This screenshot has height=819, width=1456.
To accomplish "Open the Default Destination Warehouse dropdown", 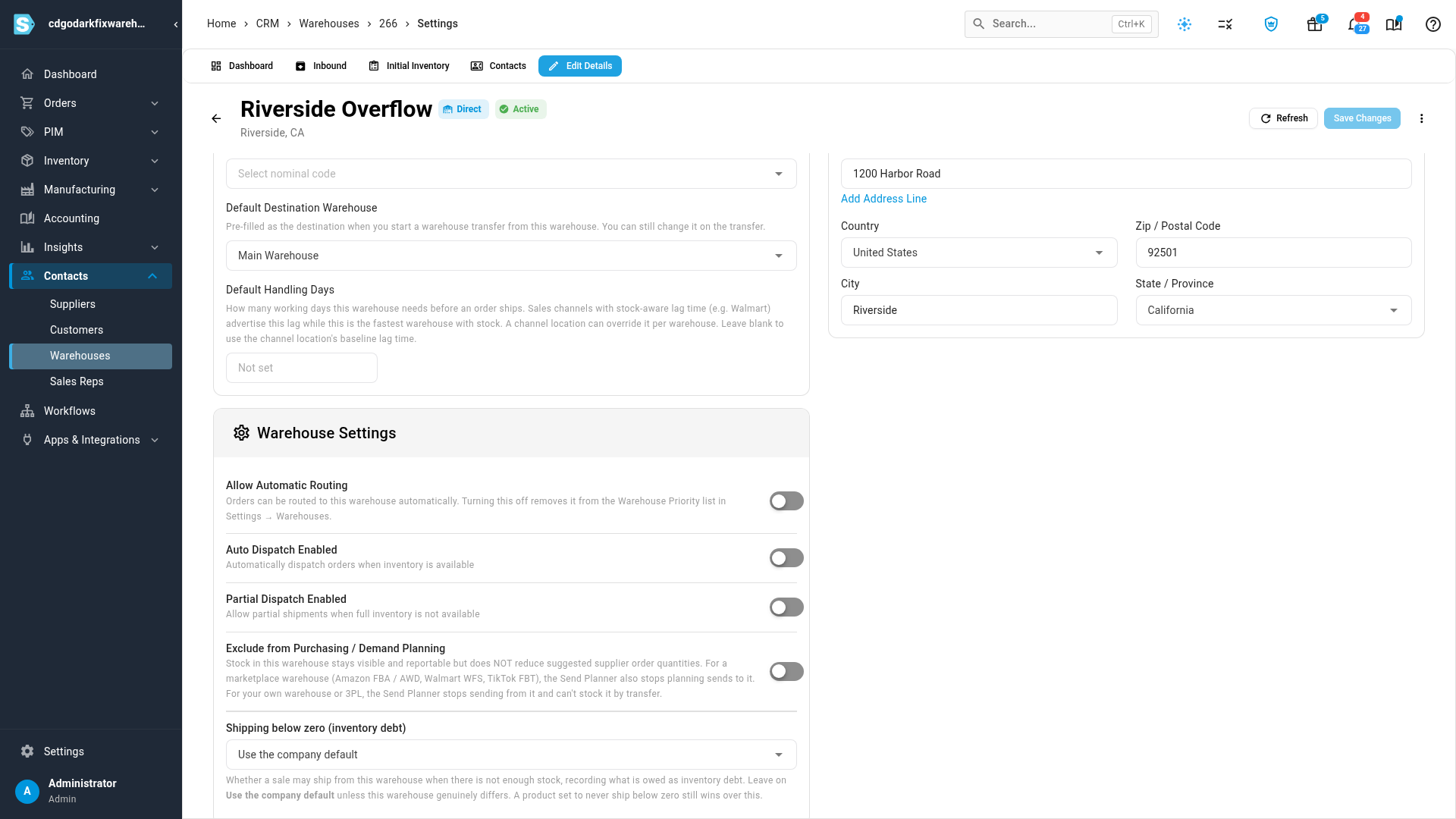I will [x=511, y=256].
